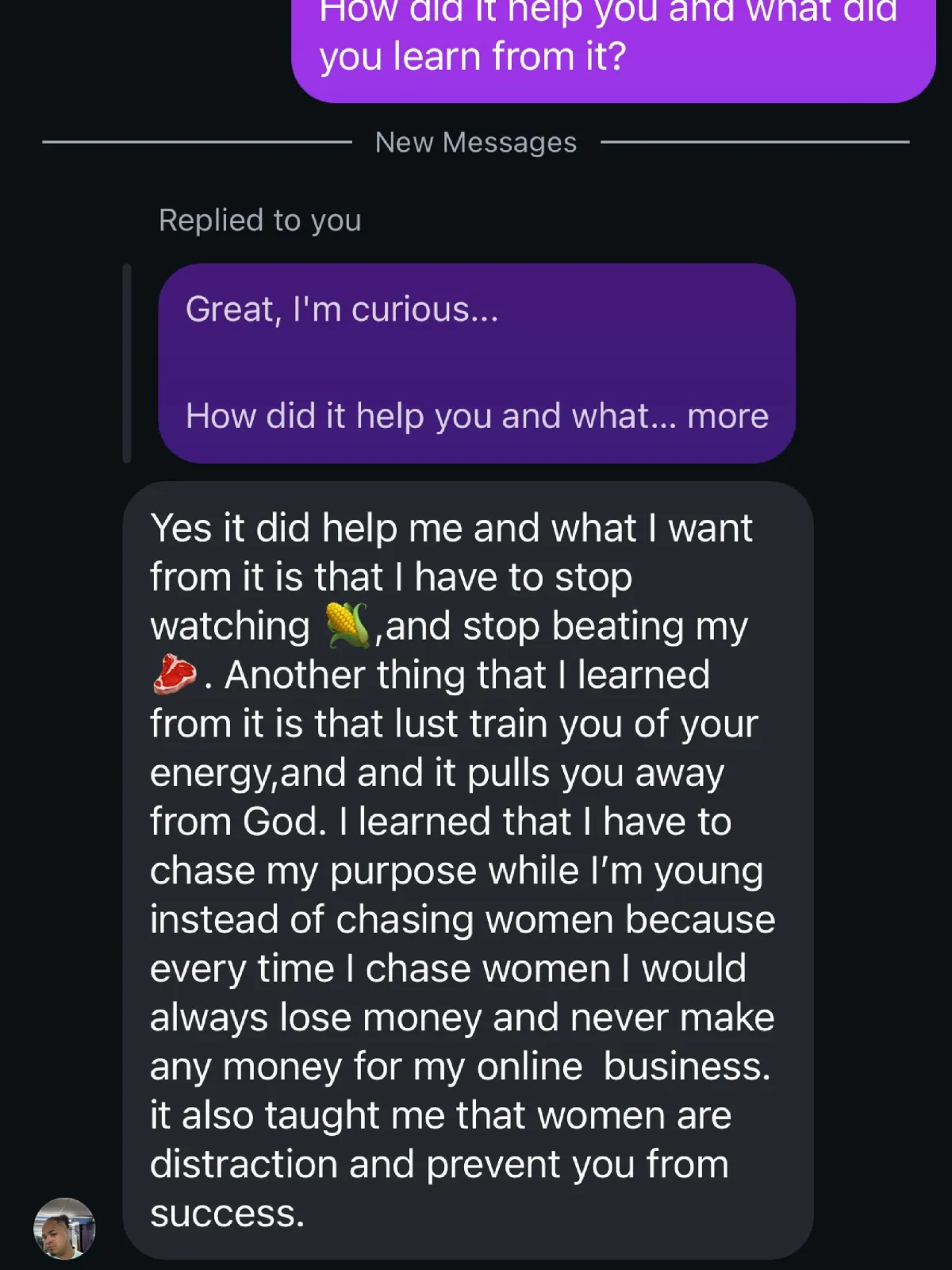Click the "New Messages" divider label
Screen dimensions: 952x1270
(x=475, y=142)
